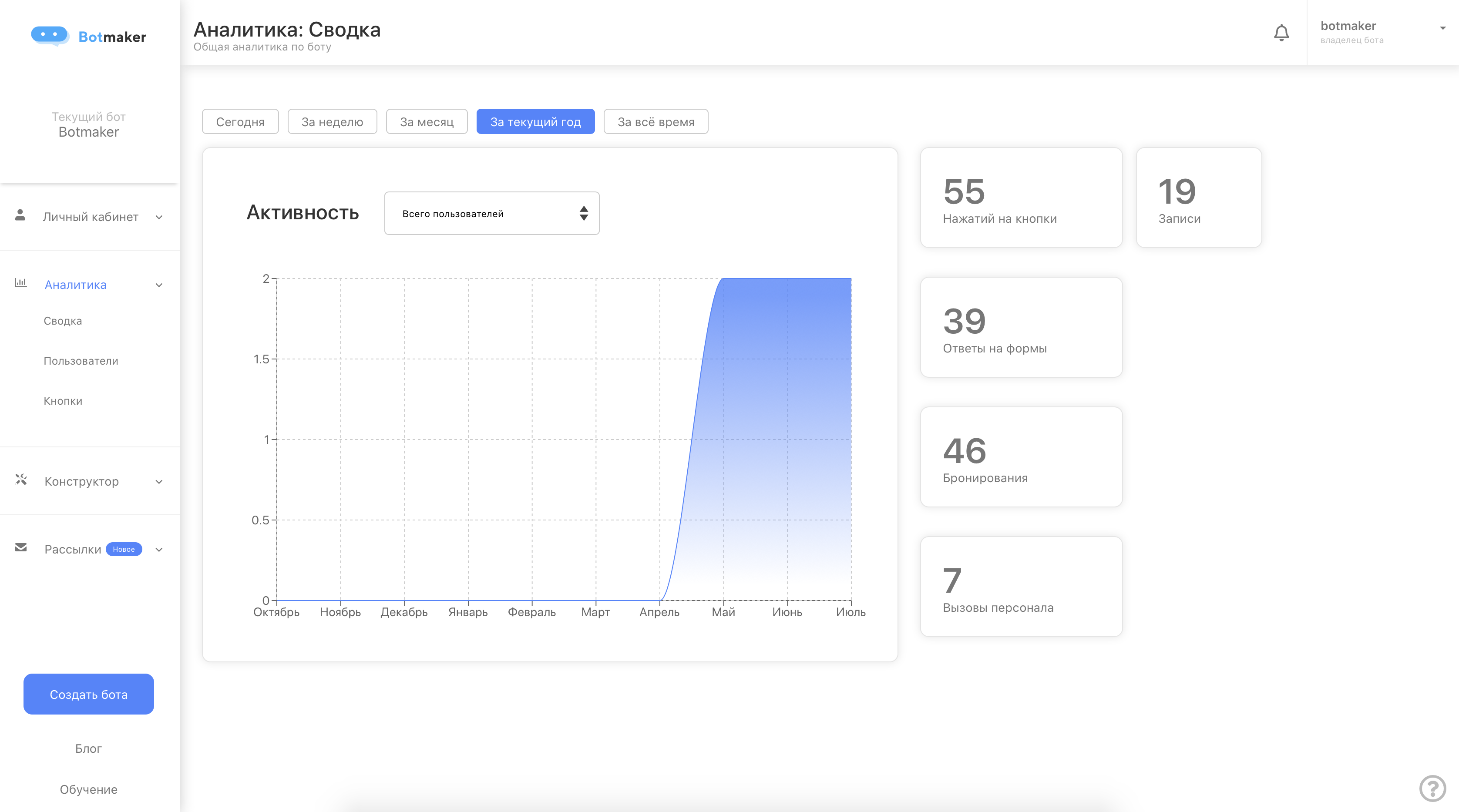Open the Личный кабинет menu label
The image size is (1459, 812).
coord(91,217)
